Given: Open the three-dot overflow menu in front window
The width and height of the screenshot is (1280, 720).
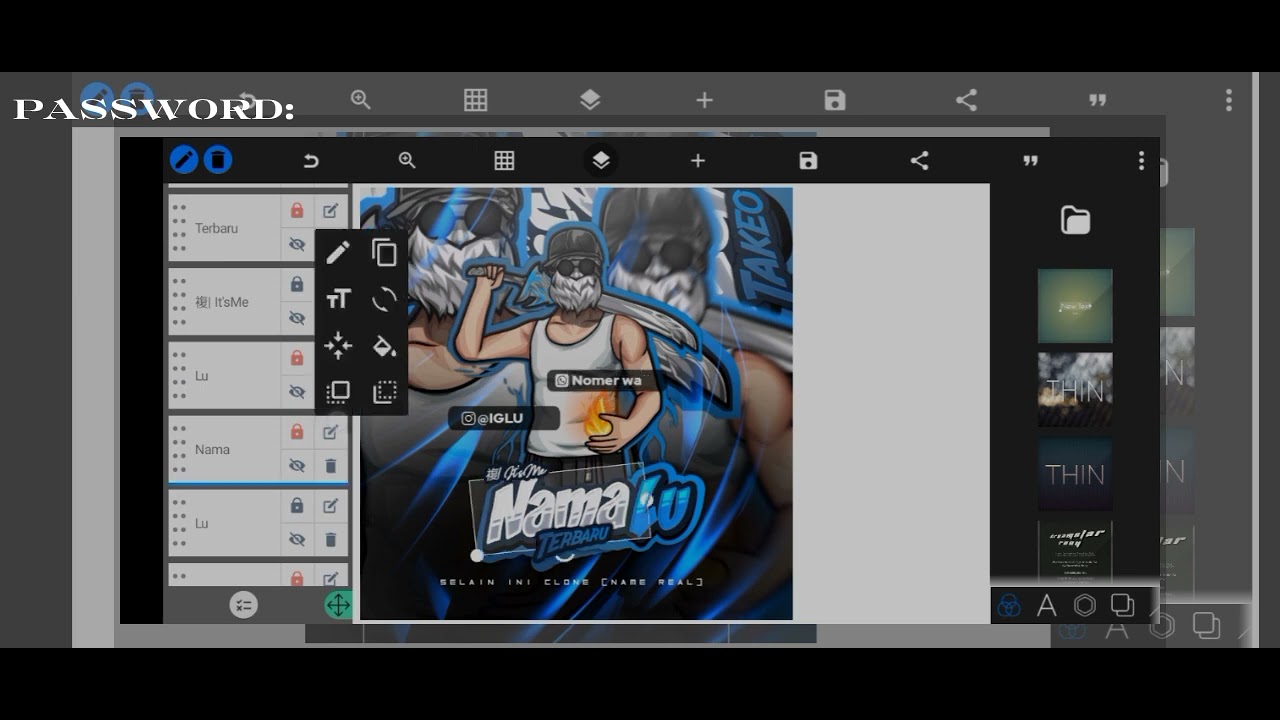Looking at the screenshot, I should point(1141,161).
